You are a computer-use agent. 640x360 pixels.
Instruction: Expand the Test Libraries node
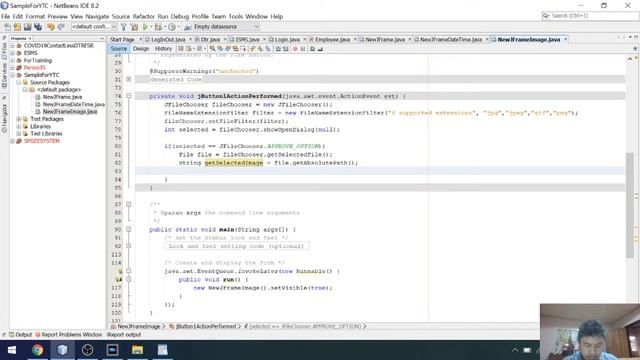click(19, 134)
